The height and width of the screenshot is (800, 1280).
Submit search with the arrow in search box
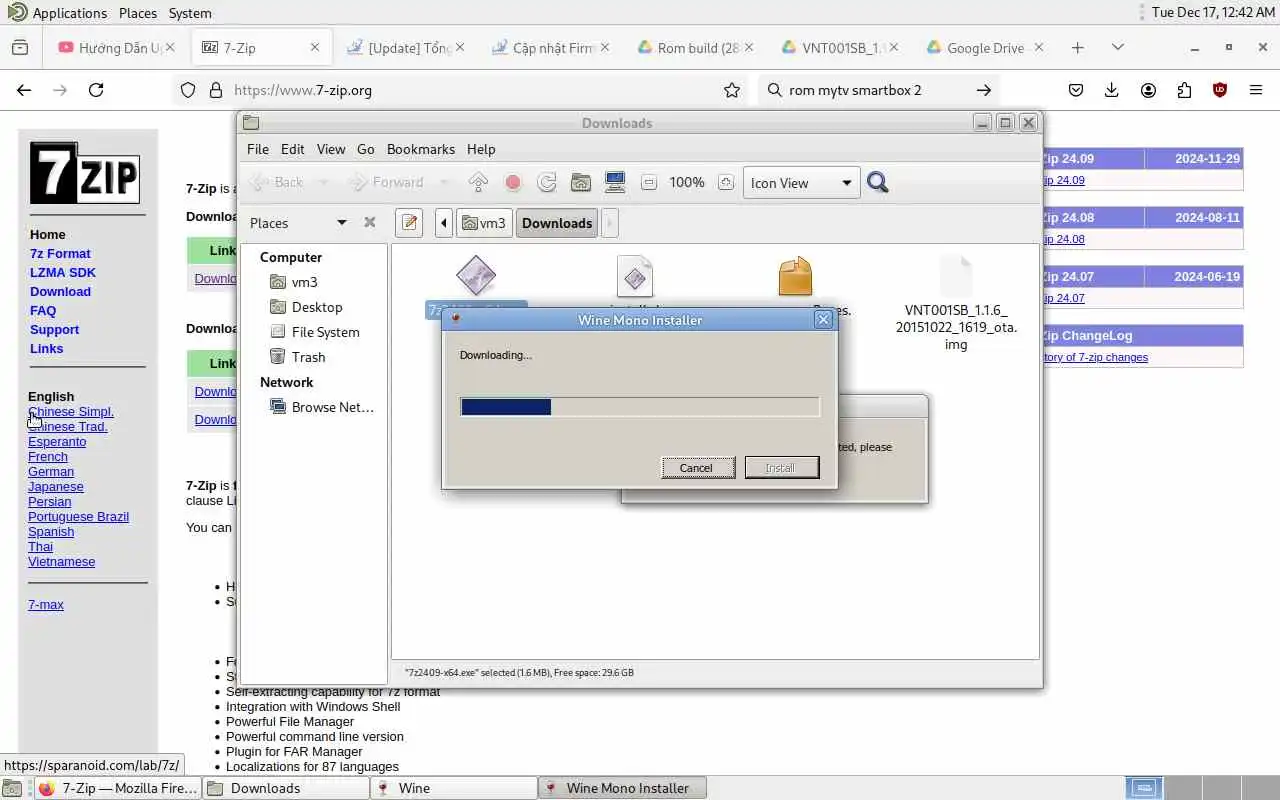click(x=984, y=90)
